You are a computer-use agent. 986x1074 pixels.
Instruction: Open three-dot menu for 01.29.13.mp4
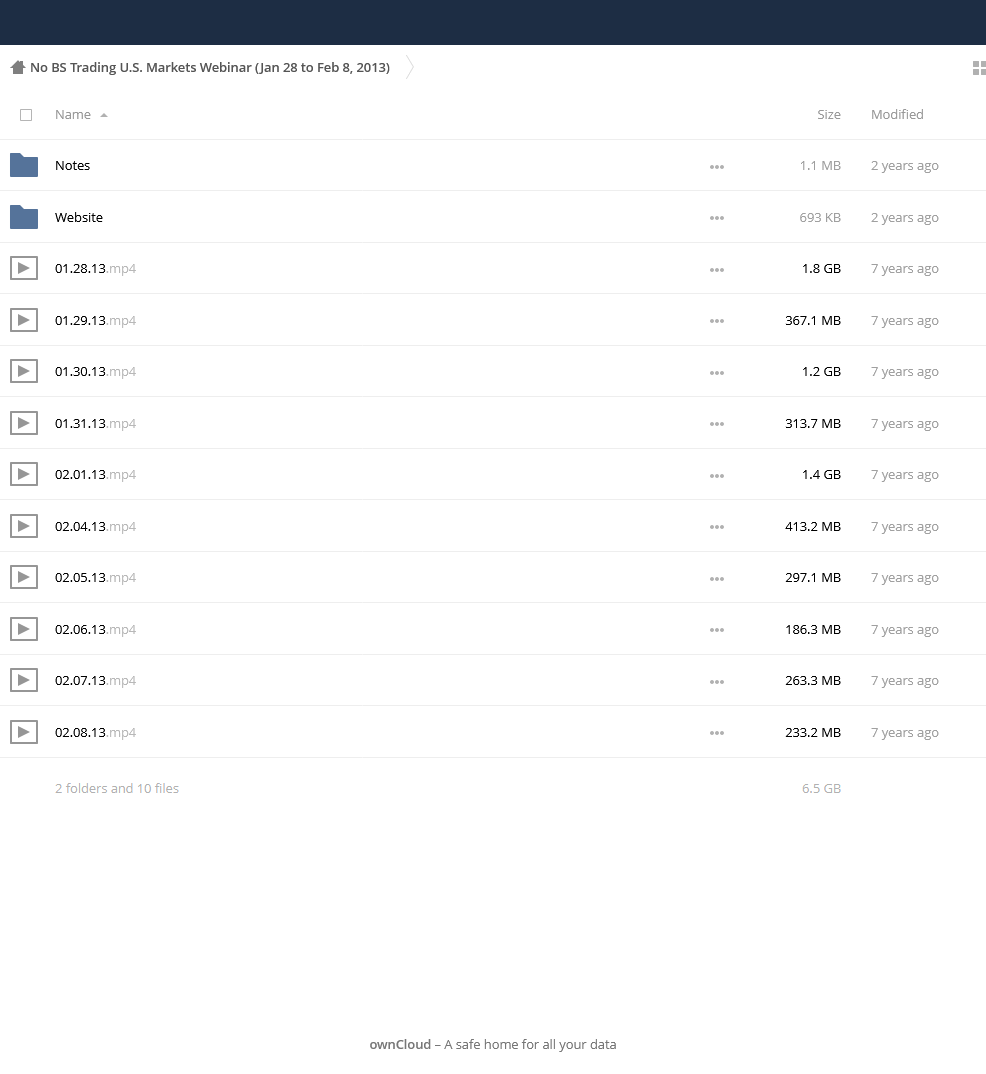coord(717,321)
